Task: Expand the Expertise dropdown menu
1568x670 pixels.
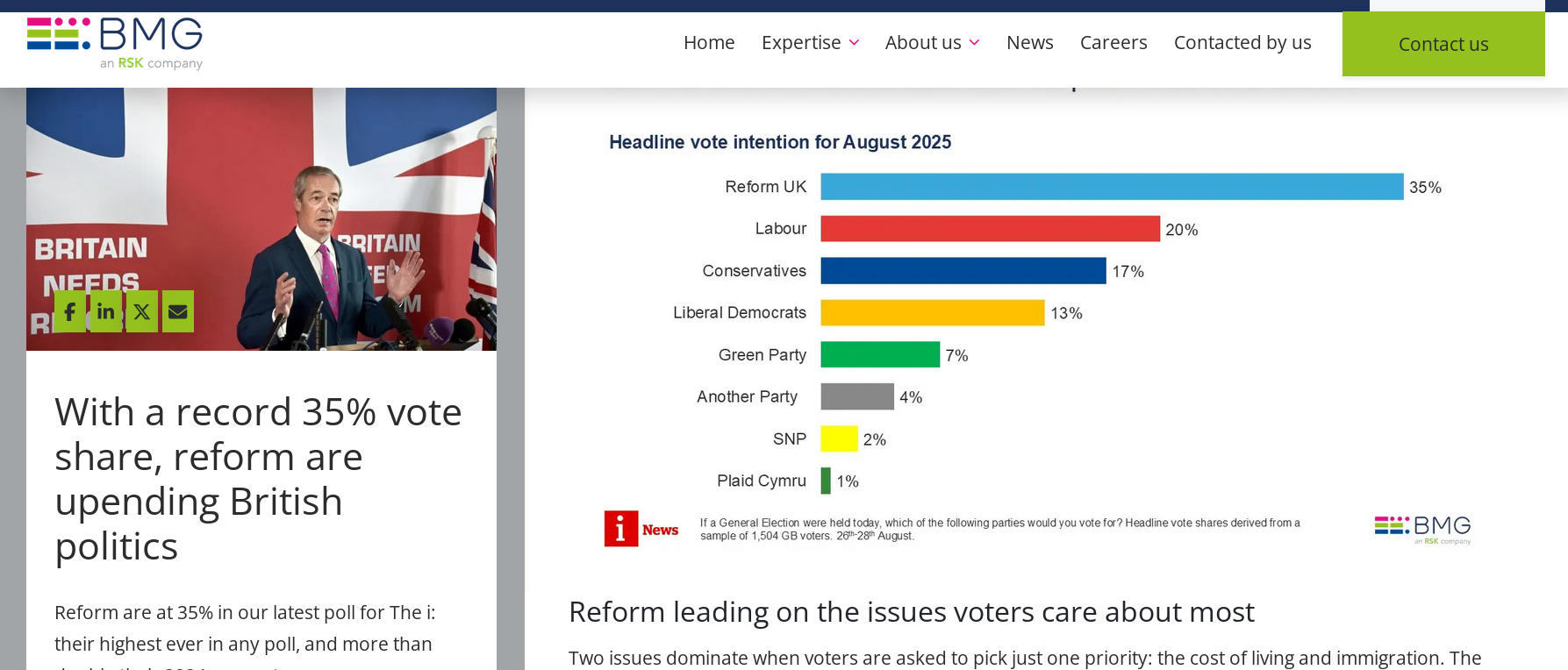Action: [810, 42]
